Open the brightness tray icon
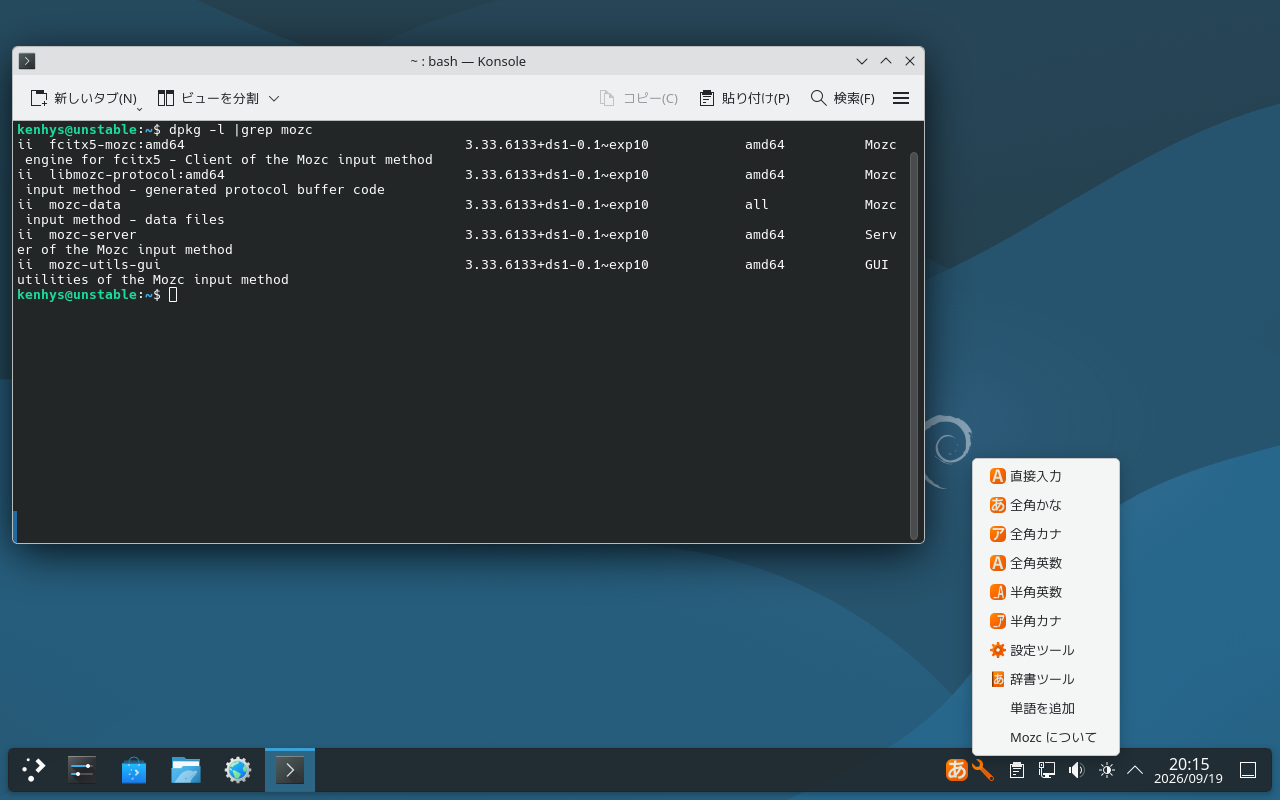 pos(1106,770)
